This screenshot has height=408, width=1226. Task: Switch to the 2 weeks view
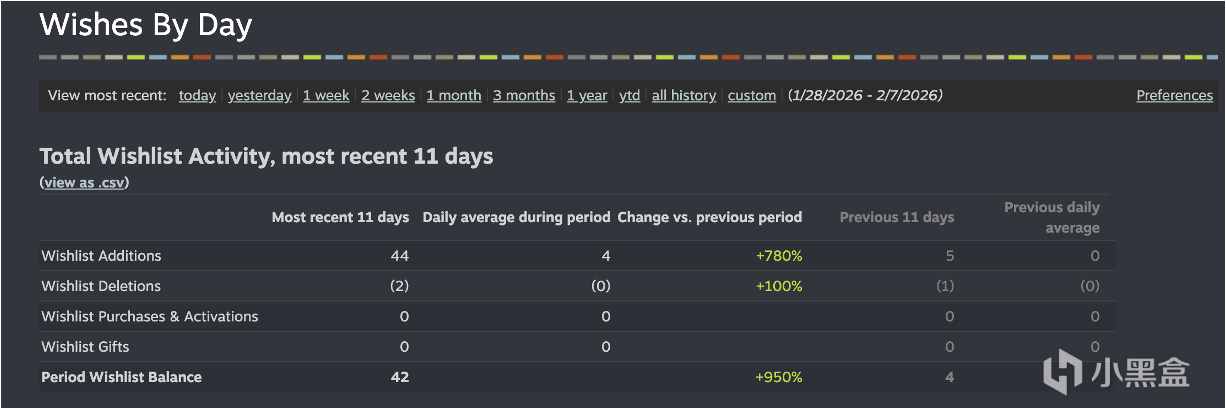(x=388, y=96)
